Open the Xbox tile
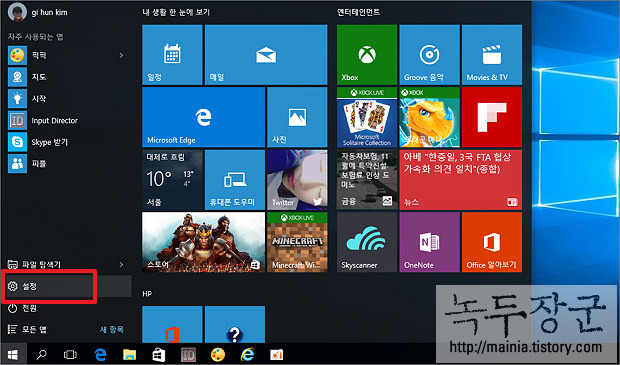The image size is (620, 365). pos(367,55)
